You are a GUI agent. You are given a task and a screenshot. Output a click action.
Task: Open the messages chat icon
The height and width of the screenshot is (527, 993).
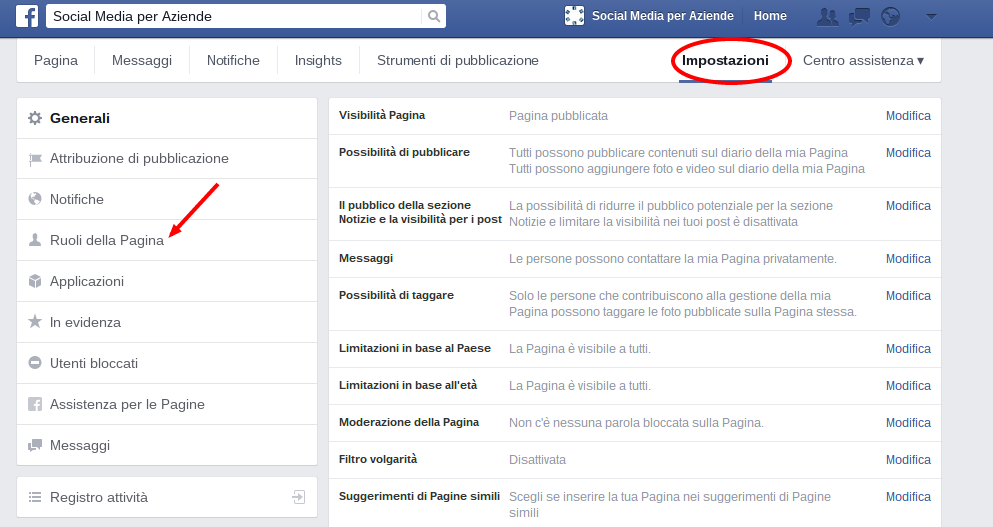pos(858,16)
